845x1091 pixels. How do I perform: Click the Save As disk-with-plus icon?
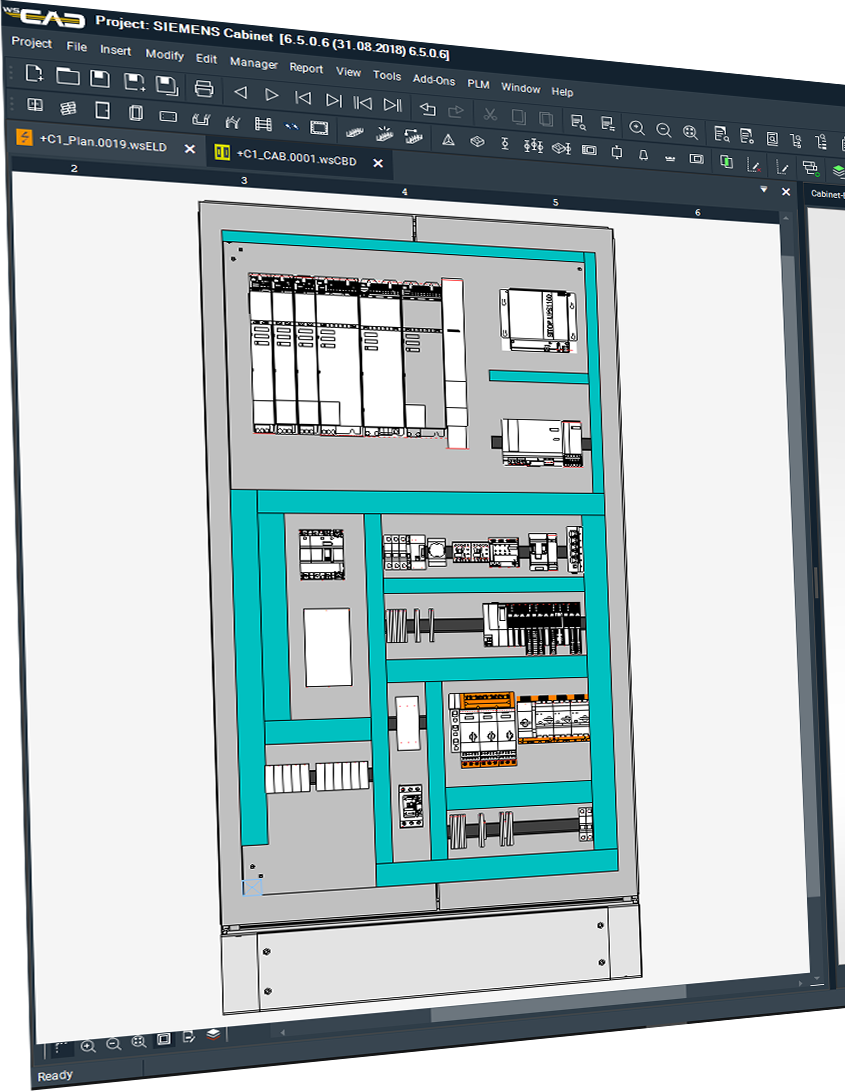click(134, 82)
